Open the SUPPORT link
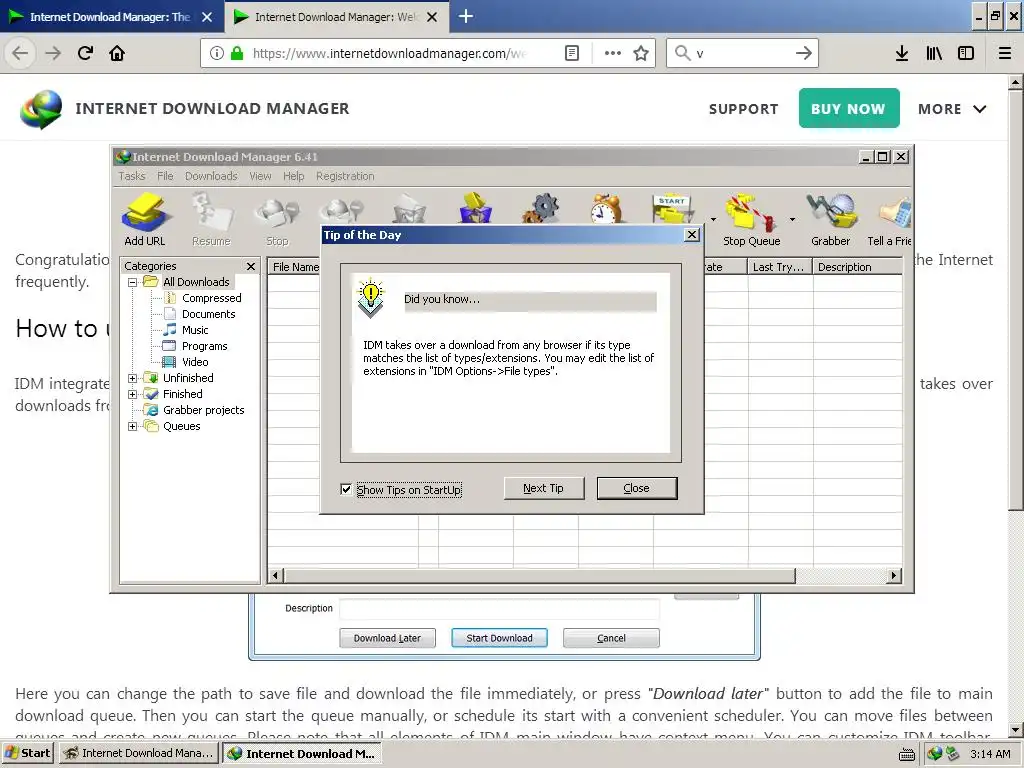Viewport: 1024px width, 768px height. click(x=743, y=109)
